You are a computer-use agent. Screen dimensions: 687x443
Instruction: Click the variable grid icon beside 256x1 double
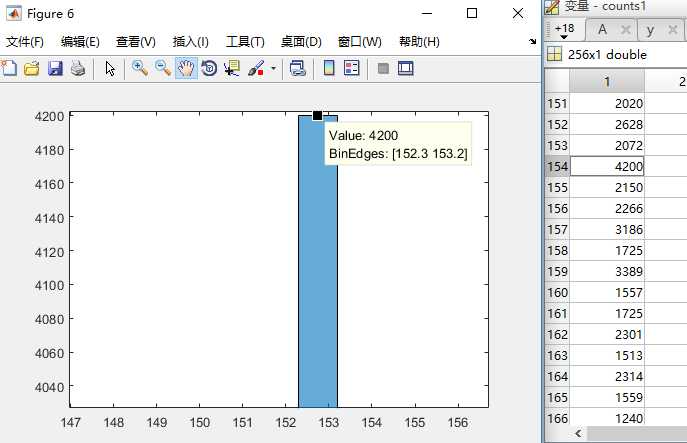click(x=554, y=54)
